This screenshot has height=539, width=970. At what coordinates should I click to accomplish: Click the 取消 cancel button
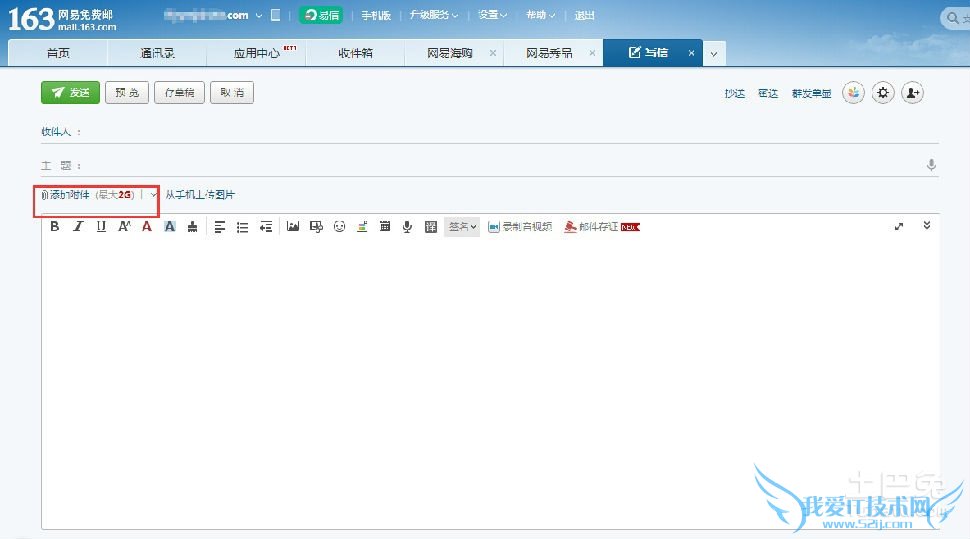pyautogui.click(x=232, y=93)
